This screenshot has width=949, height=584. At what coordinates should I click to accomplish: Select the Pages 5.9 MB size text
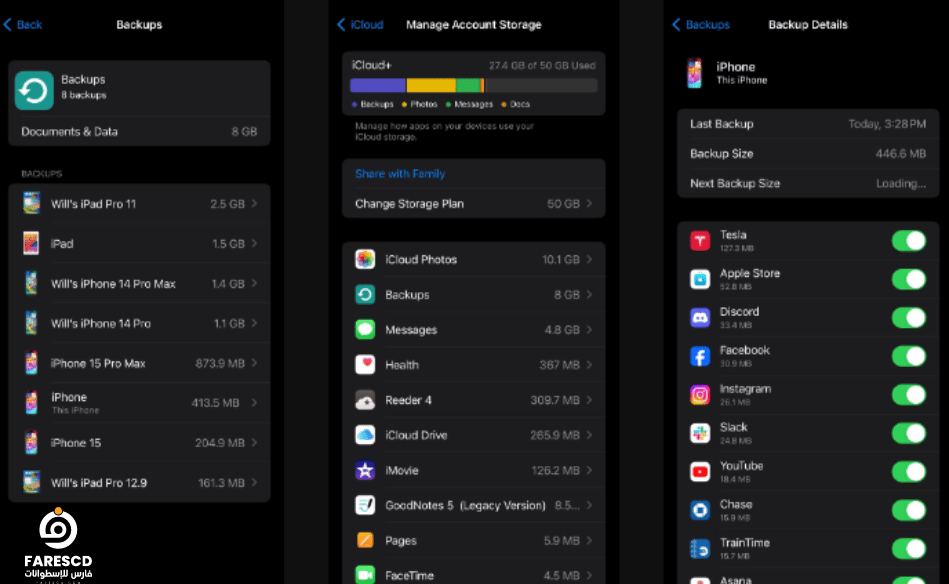tap(562, 540)
